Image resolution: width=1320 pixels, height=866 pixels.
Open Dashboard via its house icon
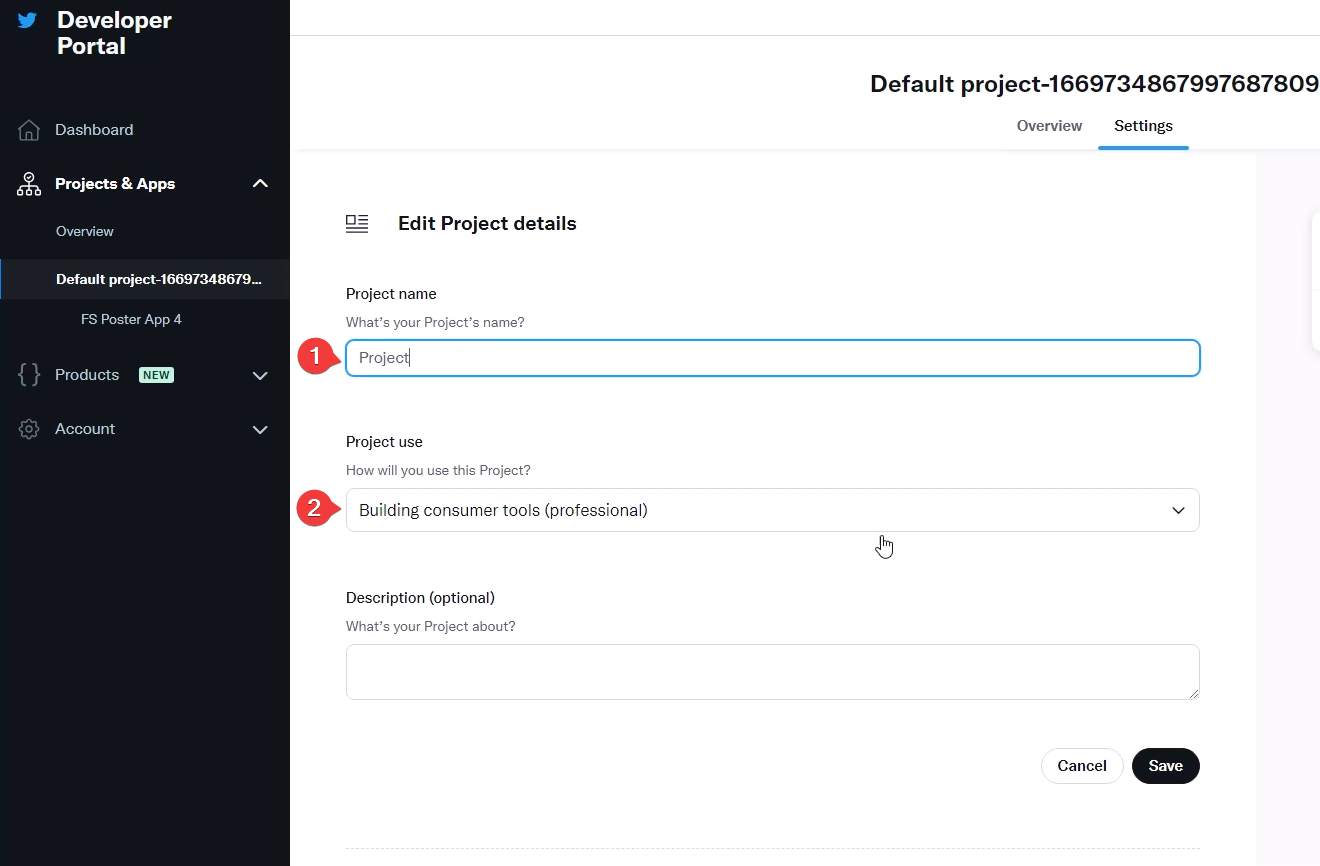(x=29, y=130)
